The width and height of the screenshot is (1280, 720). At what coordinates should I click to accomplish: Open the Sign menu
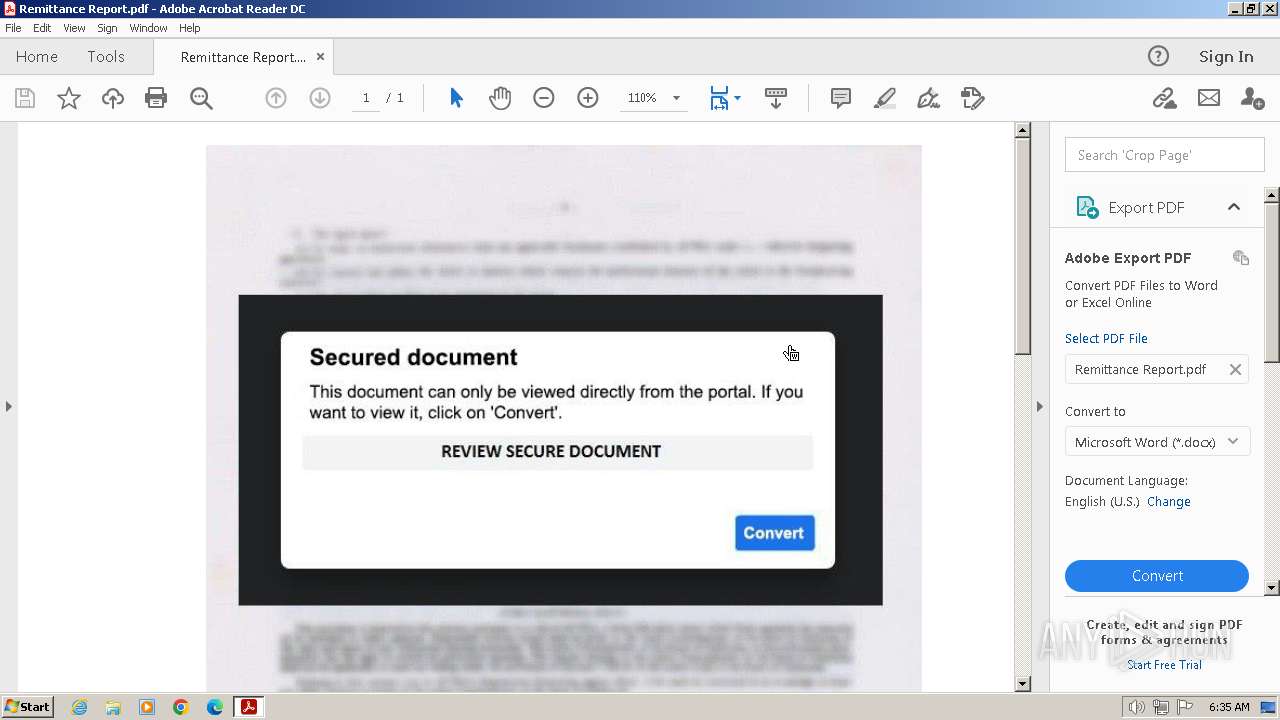[x=107, y=28]
